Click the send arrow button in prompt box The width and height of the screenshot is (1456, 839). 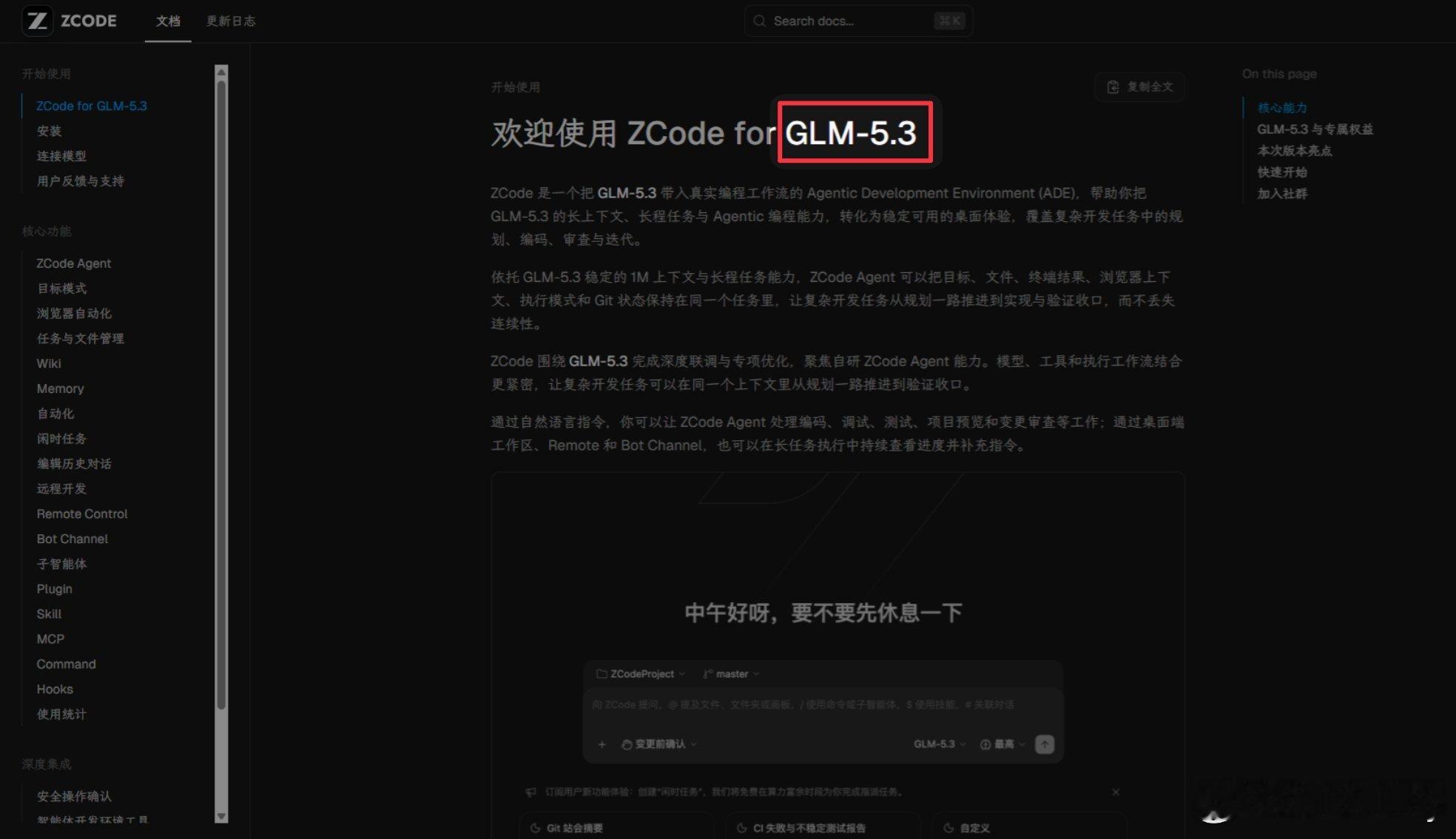(x=1044, y=744)
